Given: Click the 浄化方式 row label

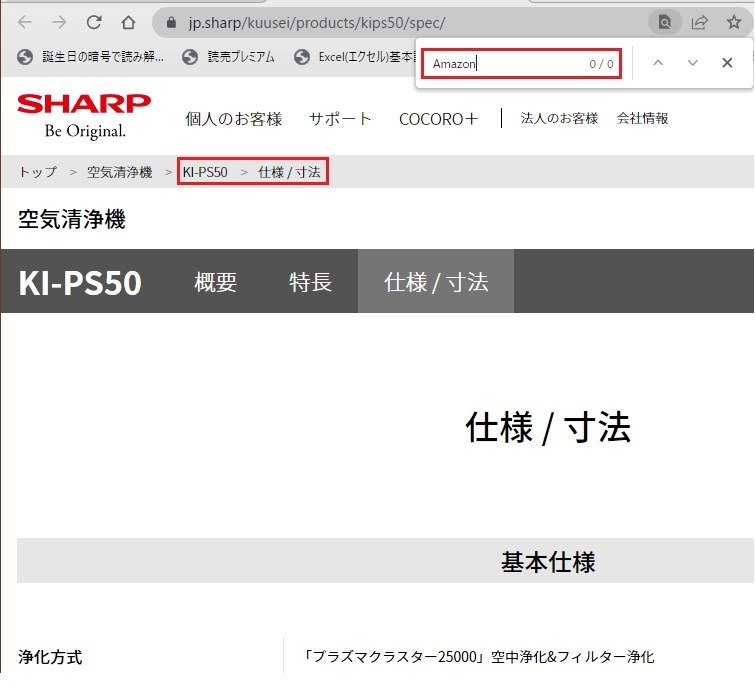Looking at the screenshot, I should coord(50,657).
